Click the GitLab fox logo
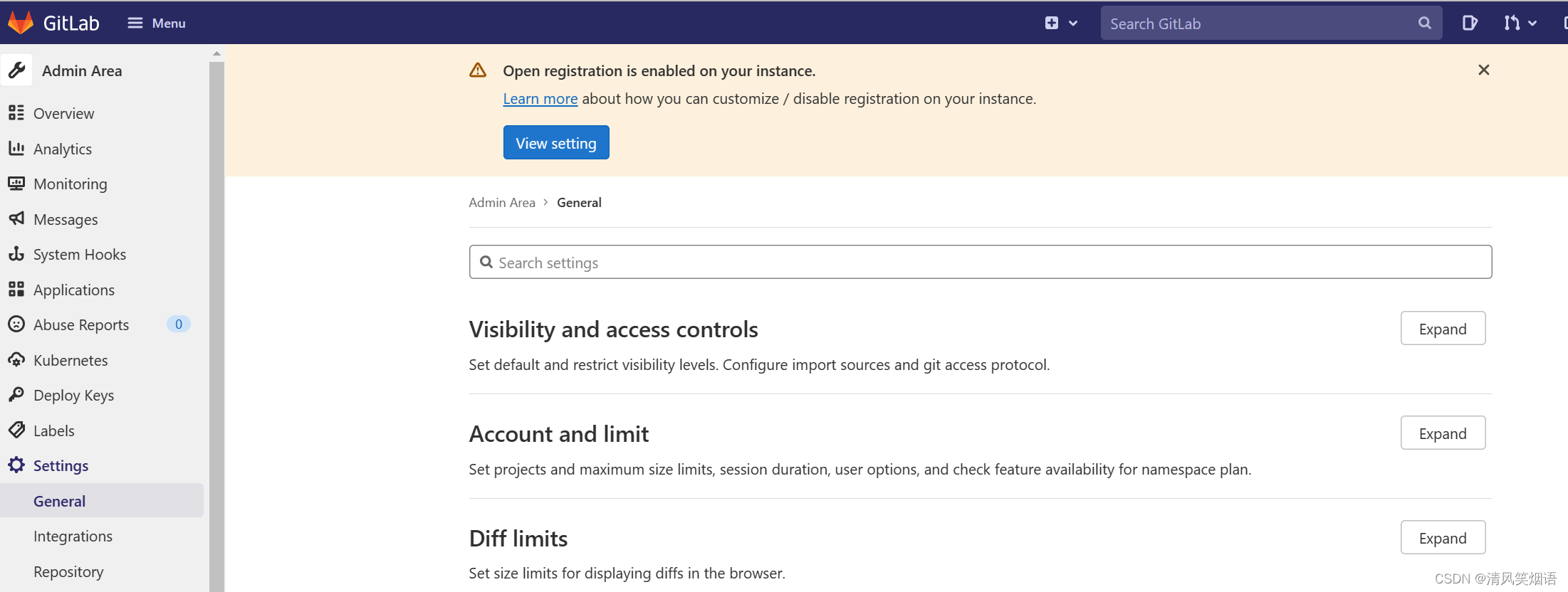The width and height of the screenshot is (1568, 592). click(21, 23)
